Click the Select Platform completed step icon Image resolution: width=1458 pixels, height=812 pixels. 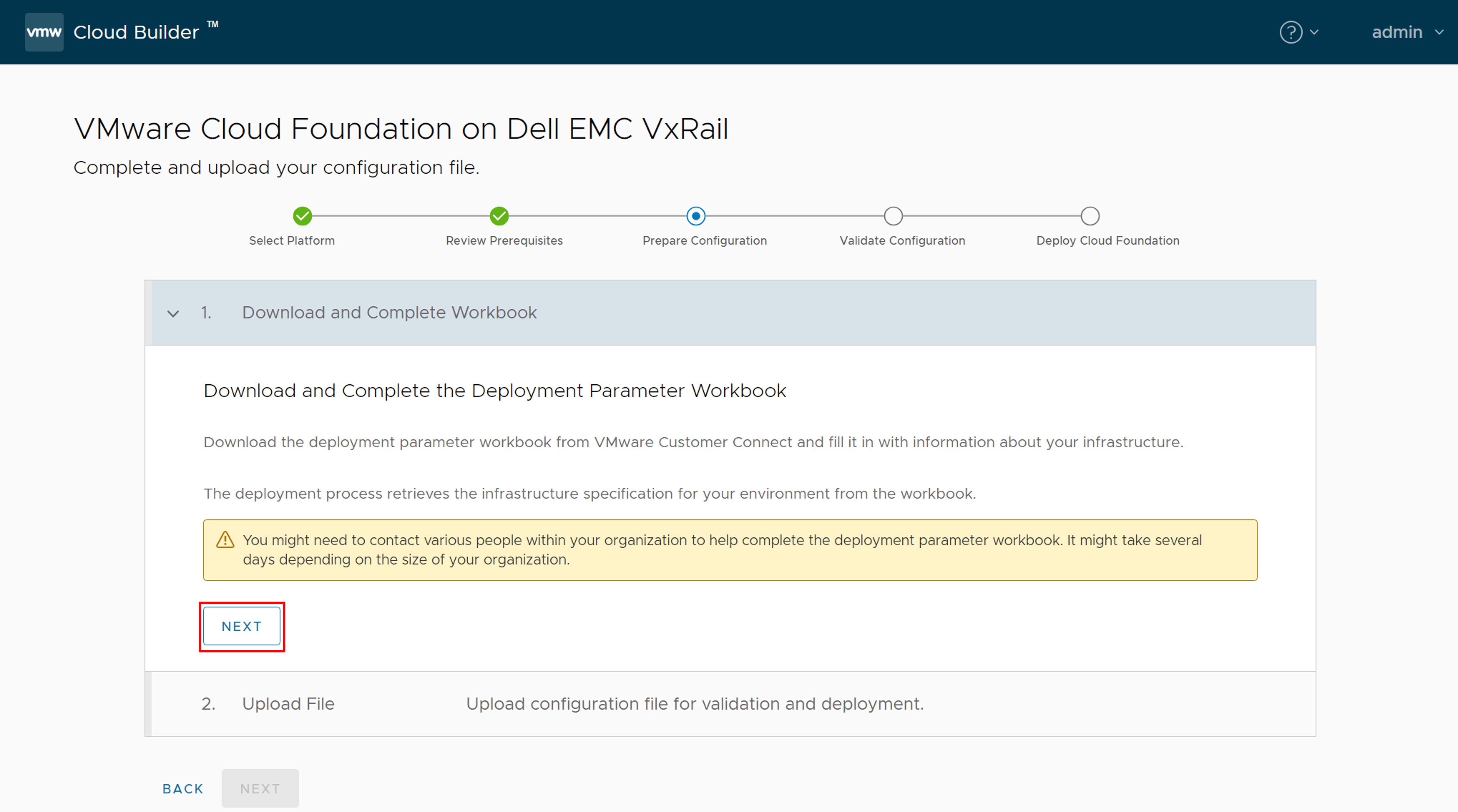(302, 216)
